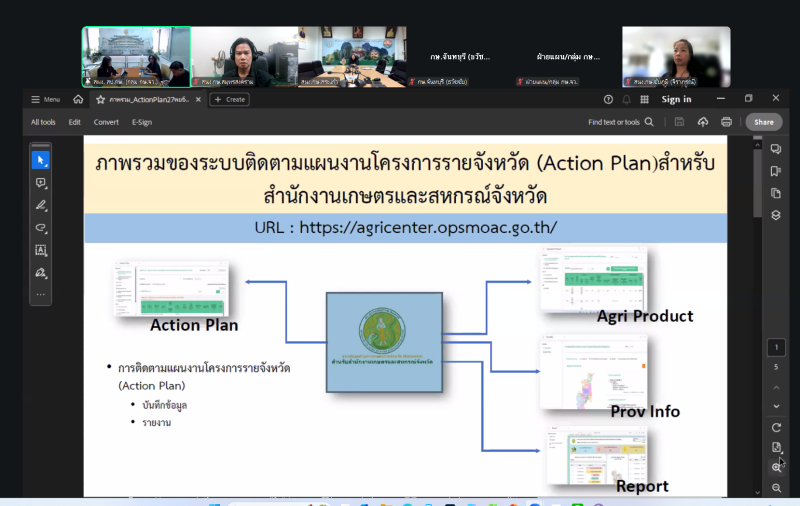
Task: Print the document using printer icon
Action: click(x=726, y=122)
